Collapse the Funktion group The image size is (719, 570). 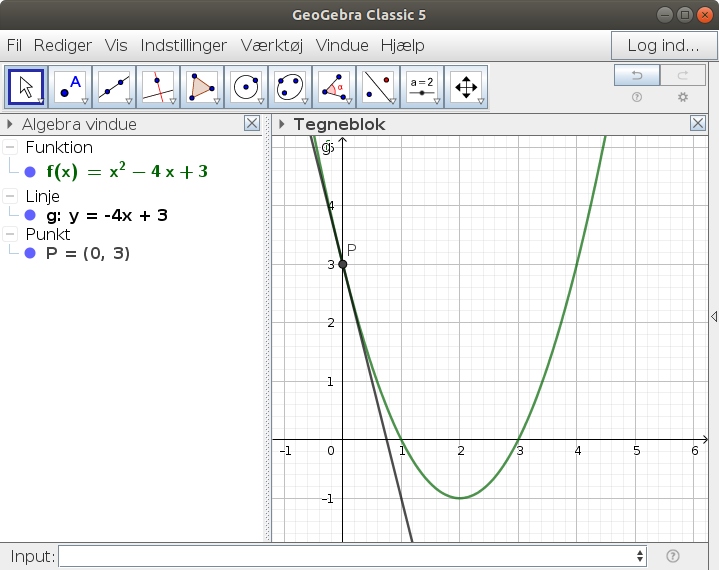coord(10,147)
